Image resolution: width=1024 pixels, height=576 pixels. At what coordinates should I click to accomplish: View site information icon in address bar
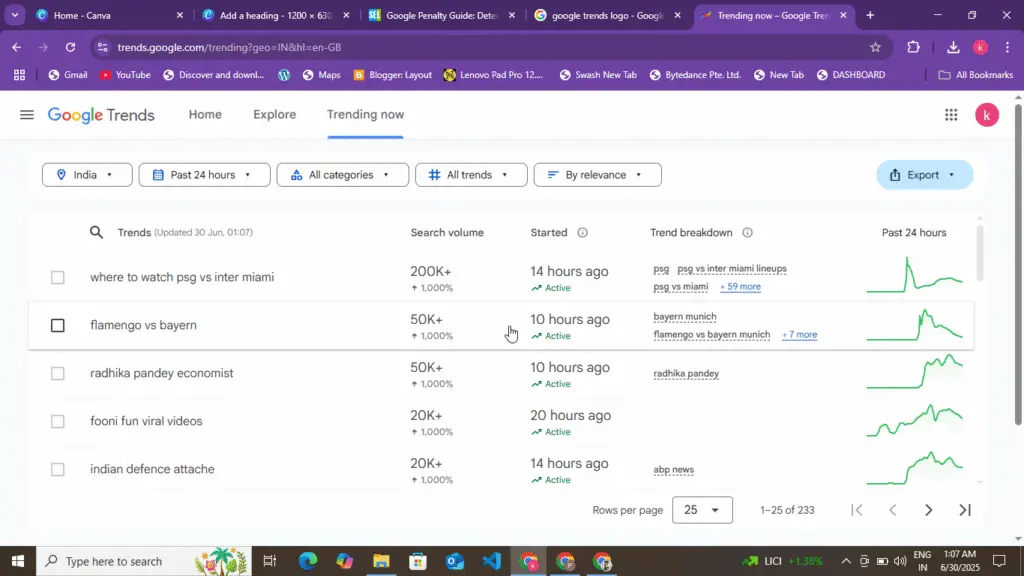click(x=102, y=47)
